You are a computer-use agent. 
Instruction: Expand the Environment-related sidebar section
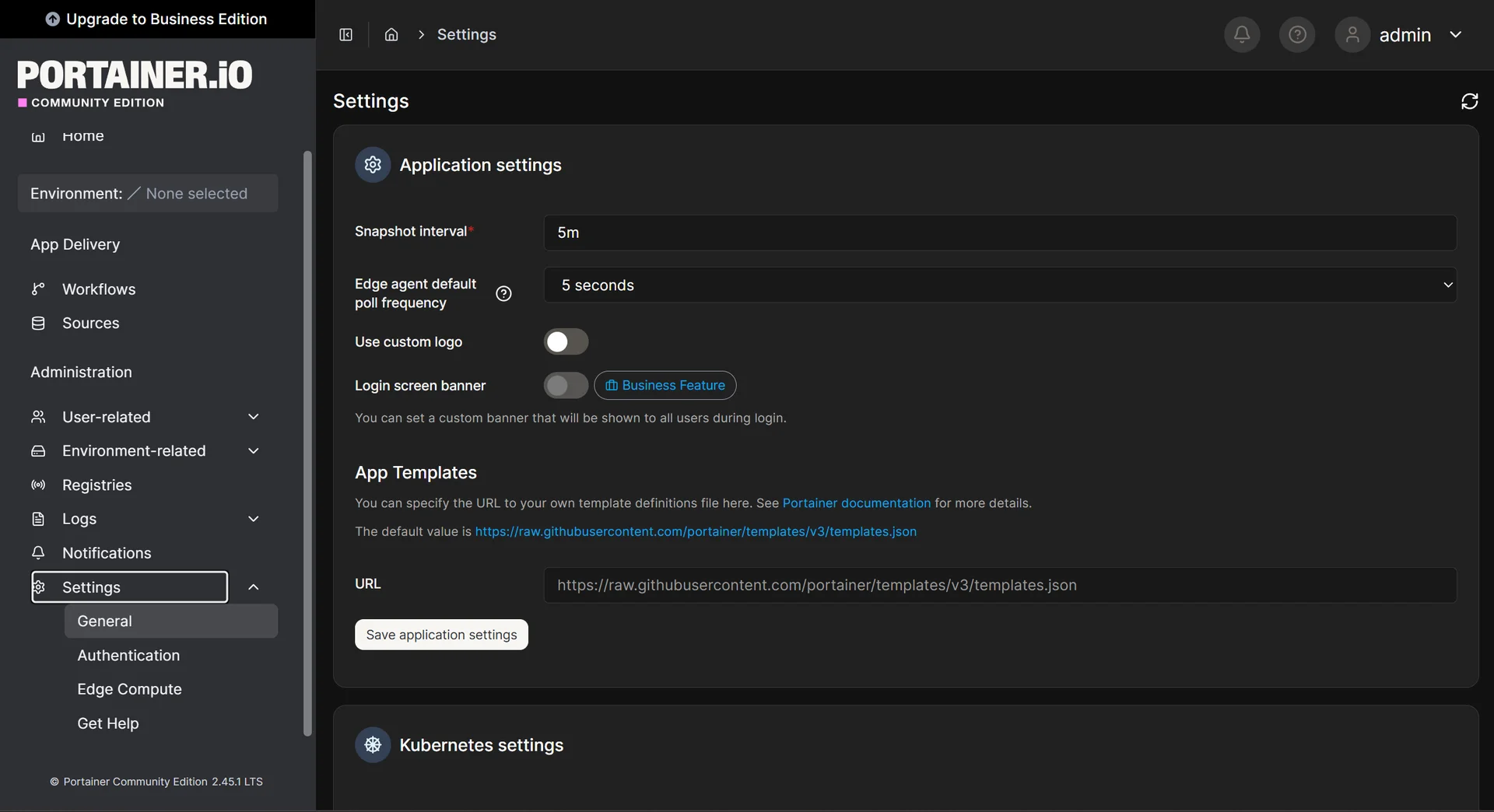coord(253,451)
